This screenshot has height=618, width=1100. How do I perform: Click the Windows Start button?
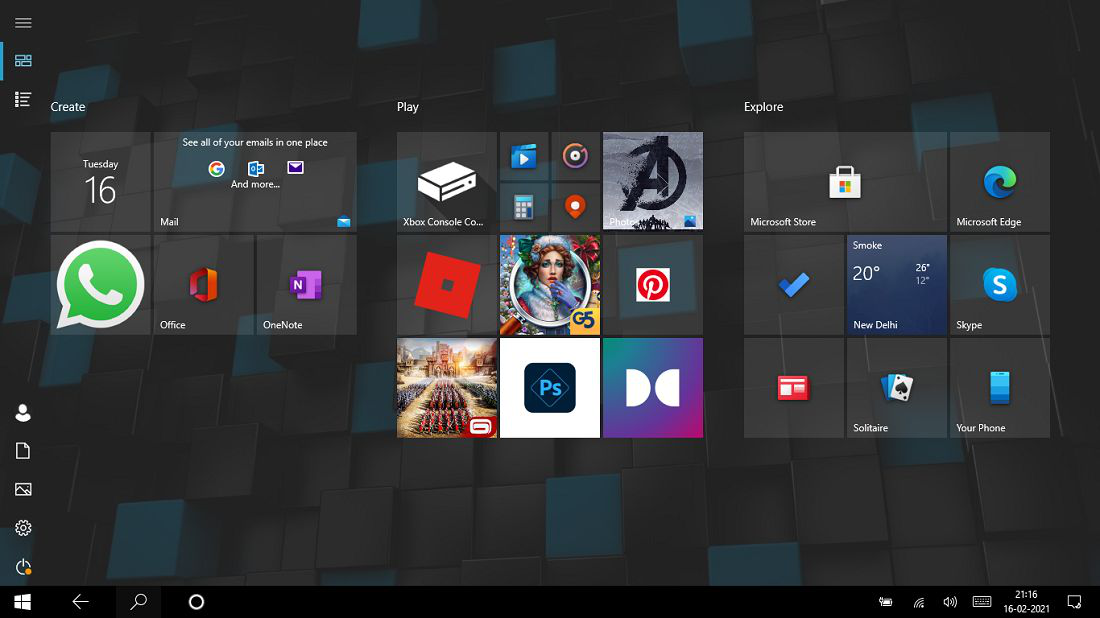[22, 602]
